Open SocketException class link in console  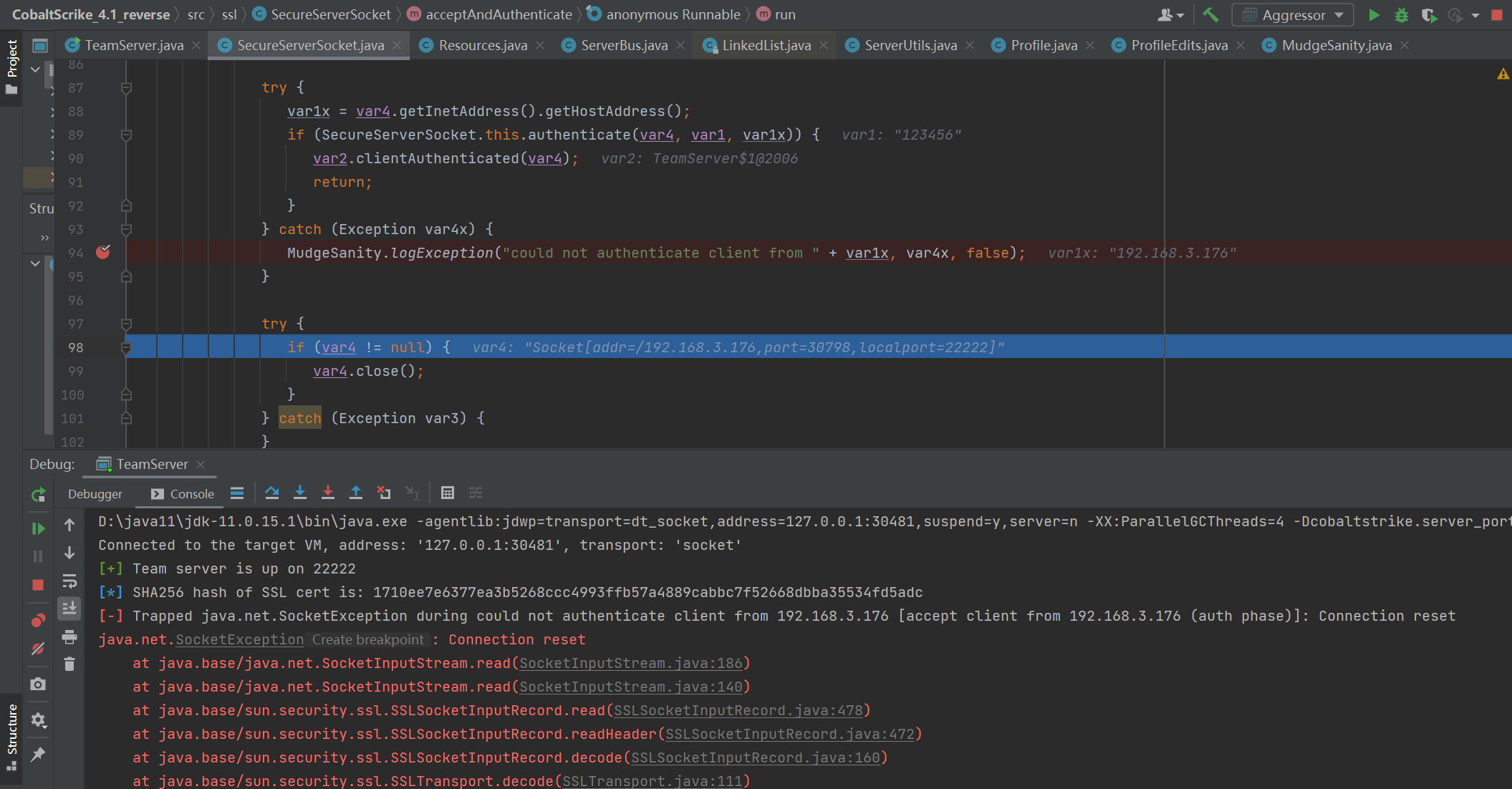(x=240, y=639)
